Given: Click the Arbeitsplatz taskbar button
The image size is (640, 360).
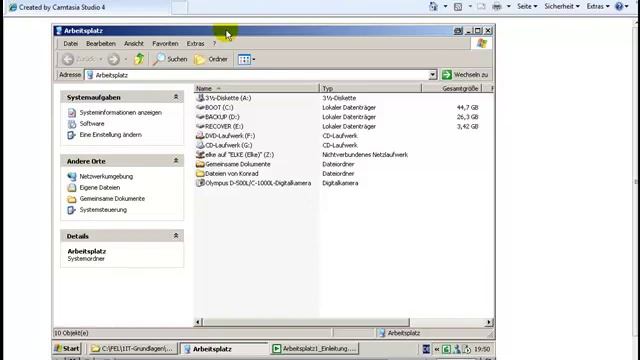Looking at the screenshot, I should tap(224, 349).
